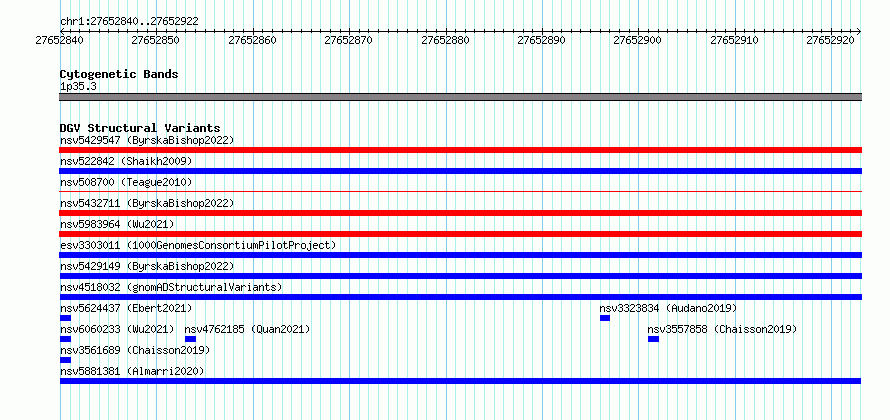
Task: Click the blue bar under nsv5881381
Action: point(460,381)
